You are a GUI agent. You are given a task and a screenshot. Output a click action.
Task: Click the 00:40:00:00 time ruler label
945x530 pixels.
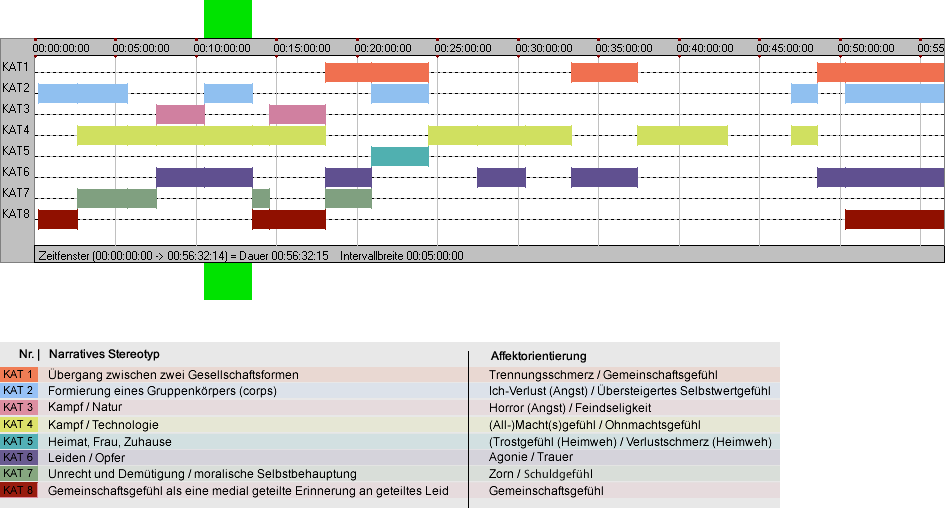click(705, 48)
